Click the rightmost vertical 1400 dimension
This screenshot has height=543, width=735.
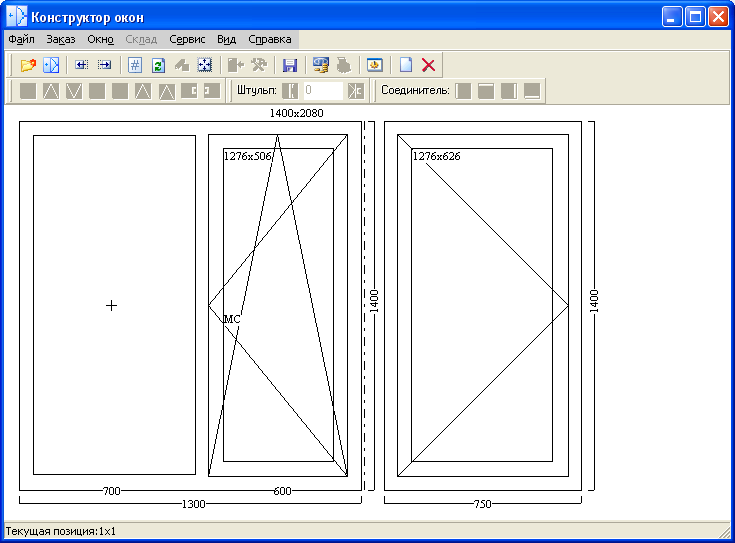coord(594,302)
